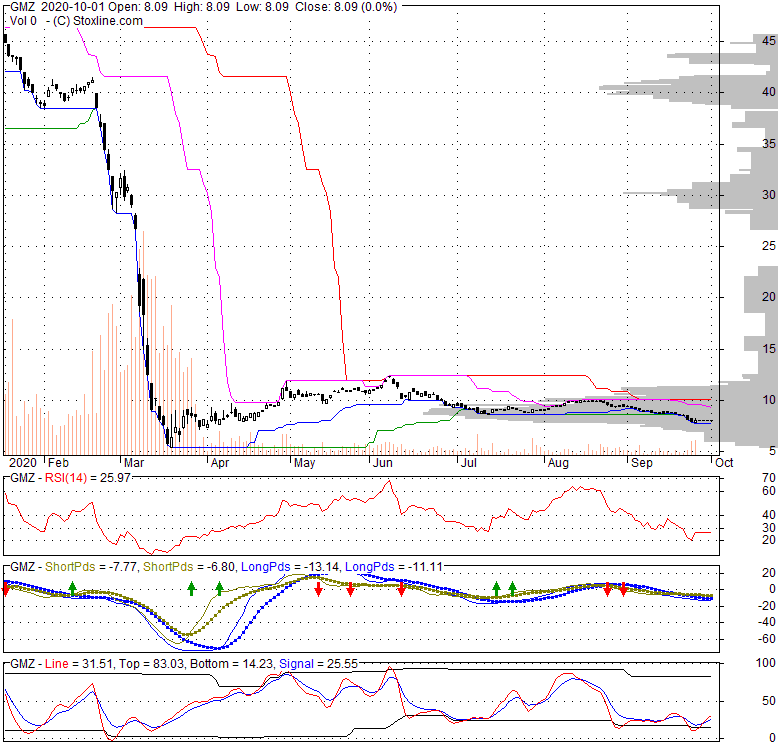Click the "May" month label

(304, 463)
